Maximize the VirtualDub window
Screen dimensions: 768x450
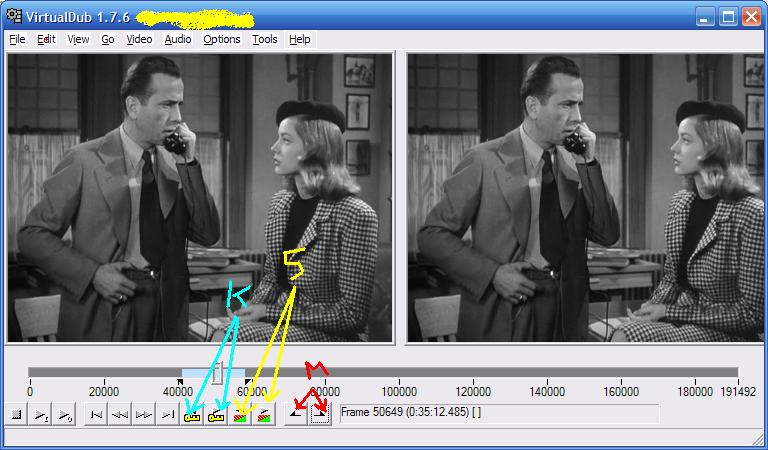tap(728, 18)
